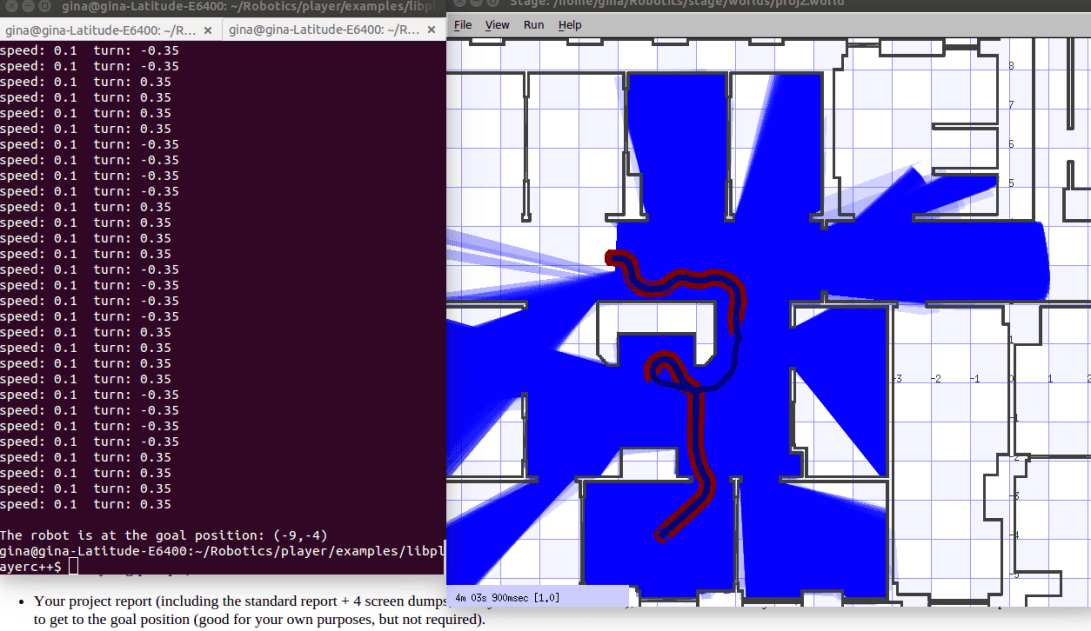Screen dimensions: 1091x631
Task: Open the File menu in Stage
Action: tap(463, 25)
